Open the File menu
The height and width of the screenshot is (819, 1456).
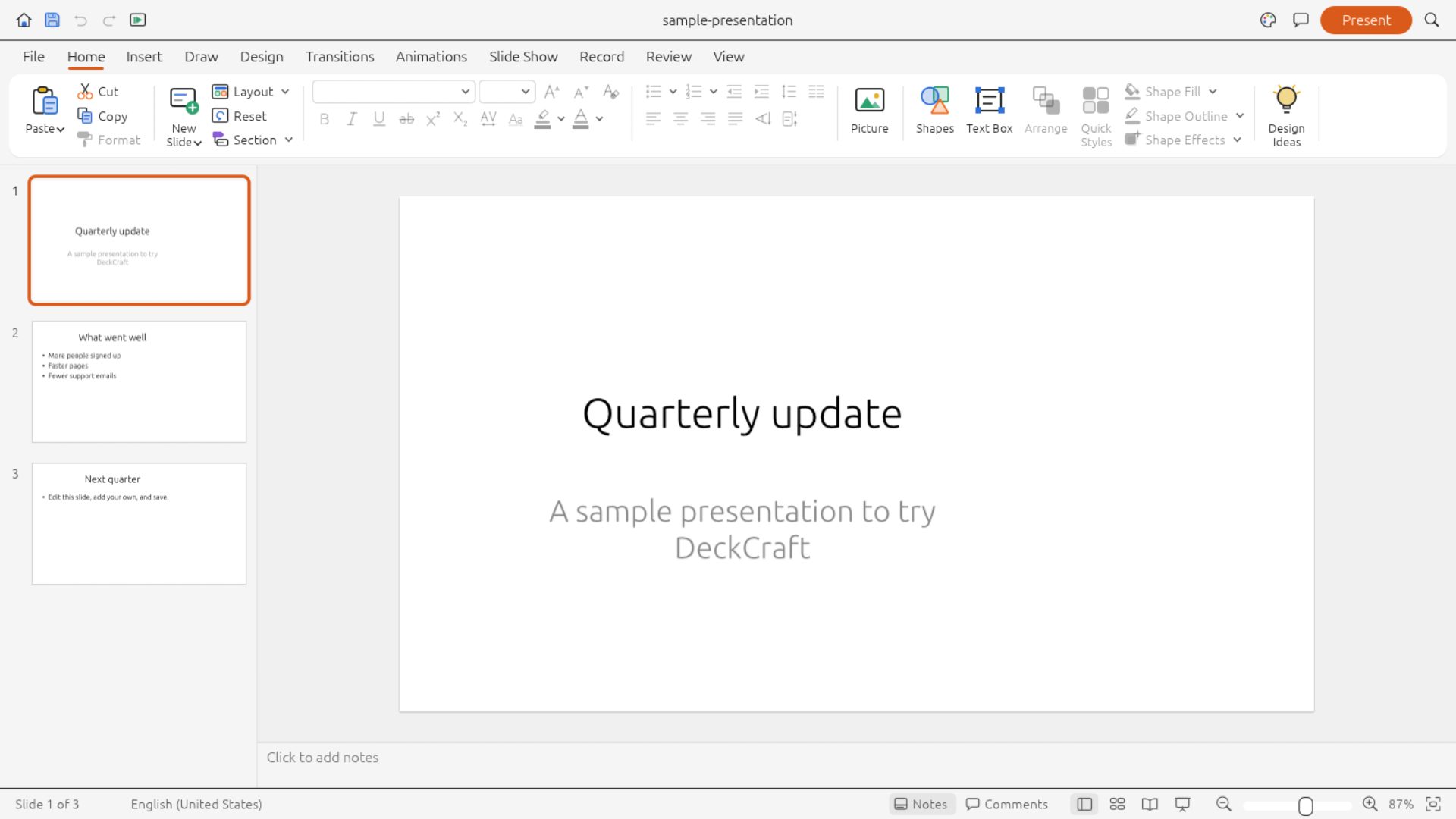33,57
